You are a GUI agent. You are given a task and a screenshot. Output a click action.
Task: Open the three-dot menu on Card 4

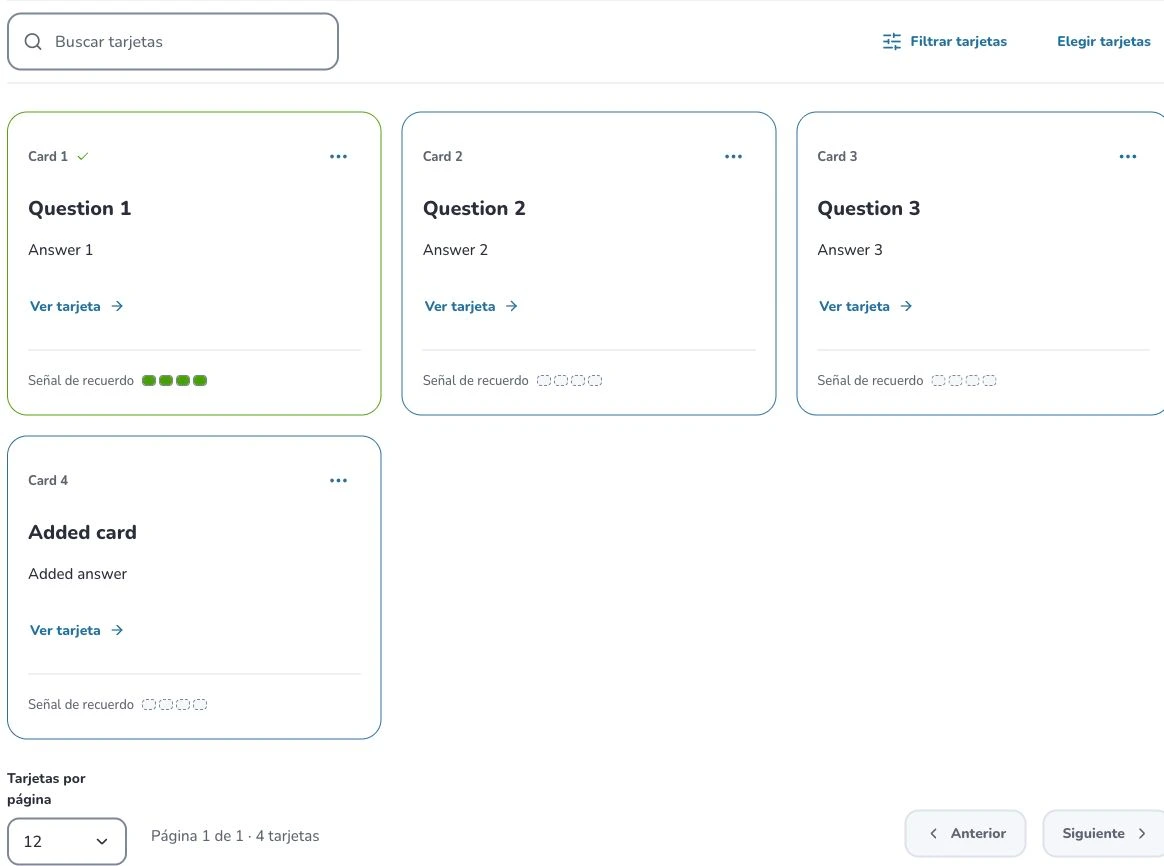(x=339, y=481)
